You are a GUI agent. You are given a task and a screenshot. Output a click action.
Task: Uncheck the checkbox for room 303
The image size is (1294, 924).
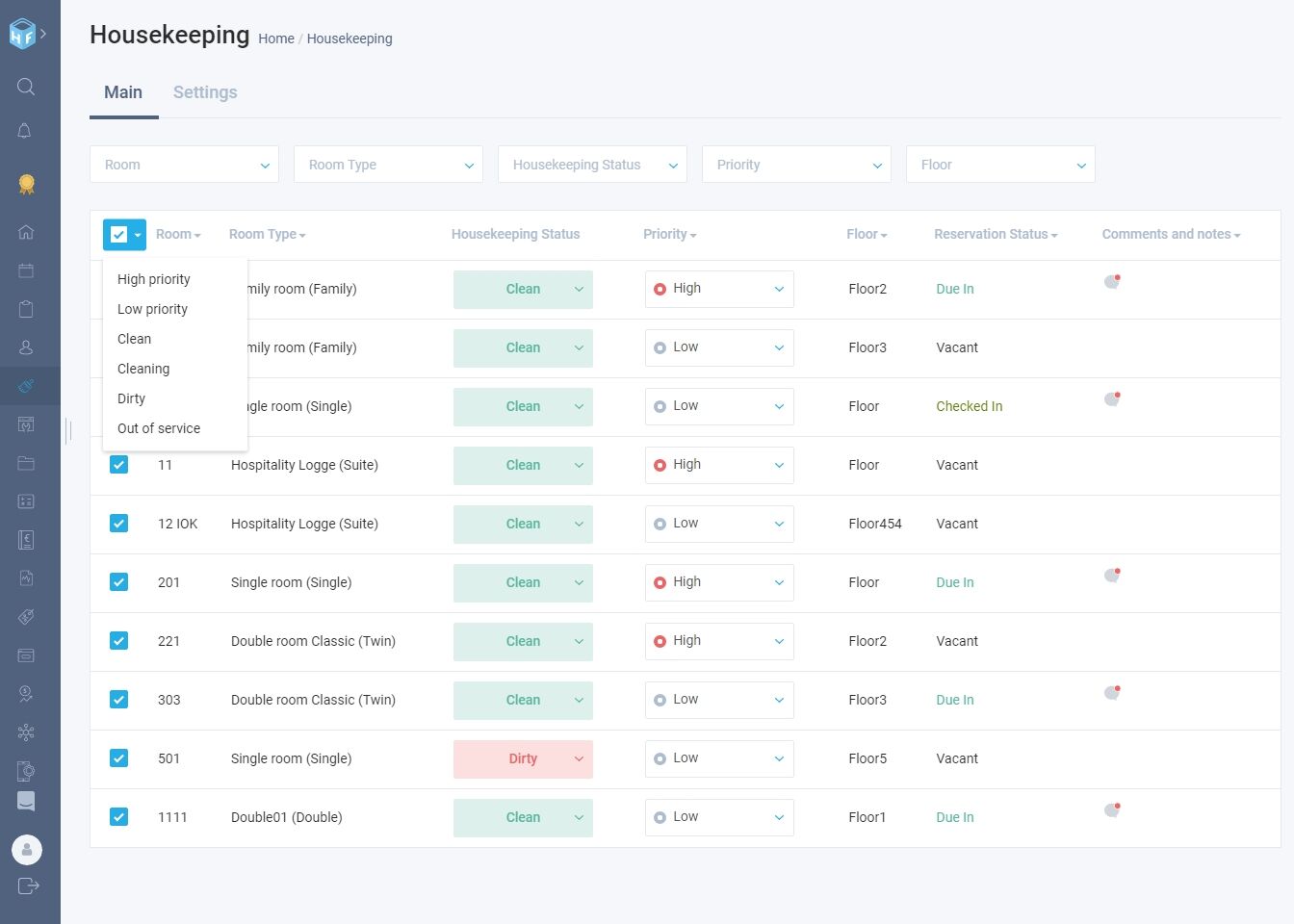coord(118,700)
